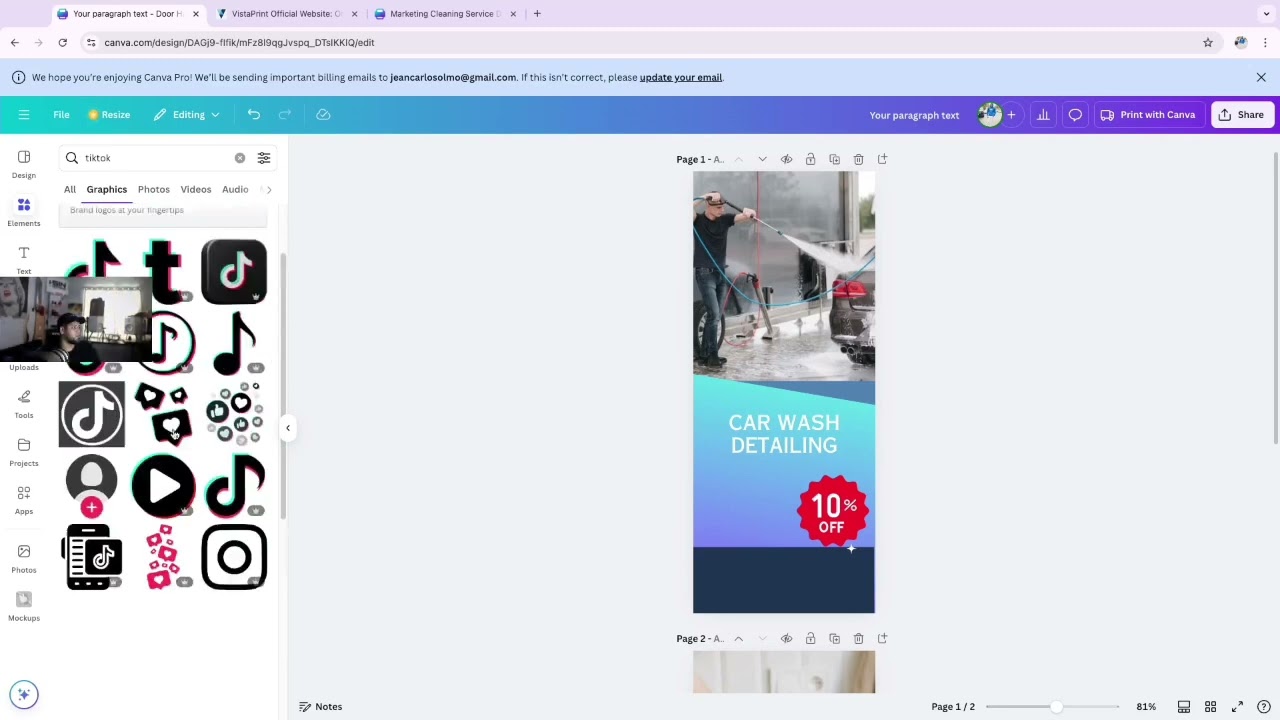Open the File menu
Viewport: 1280px width, 720px height.
pyautogui.click(x=61, y=114)
